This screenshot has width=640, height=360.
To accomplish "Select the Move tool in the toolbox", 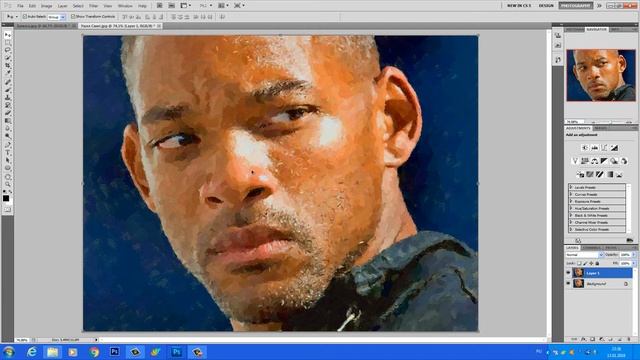I will pyautogui.click(x=7, y=35).
